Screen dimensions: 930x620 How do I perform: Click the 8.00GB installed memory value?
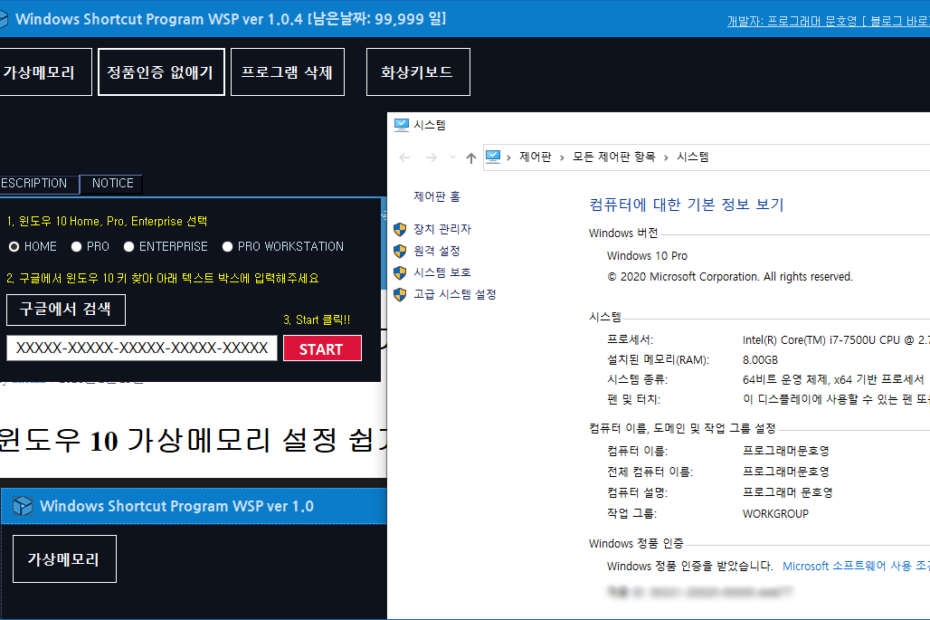click(x=760, y=360)
